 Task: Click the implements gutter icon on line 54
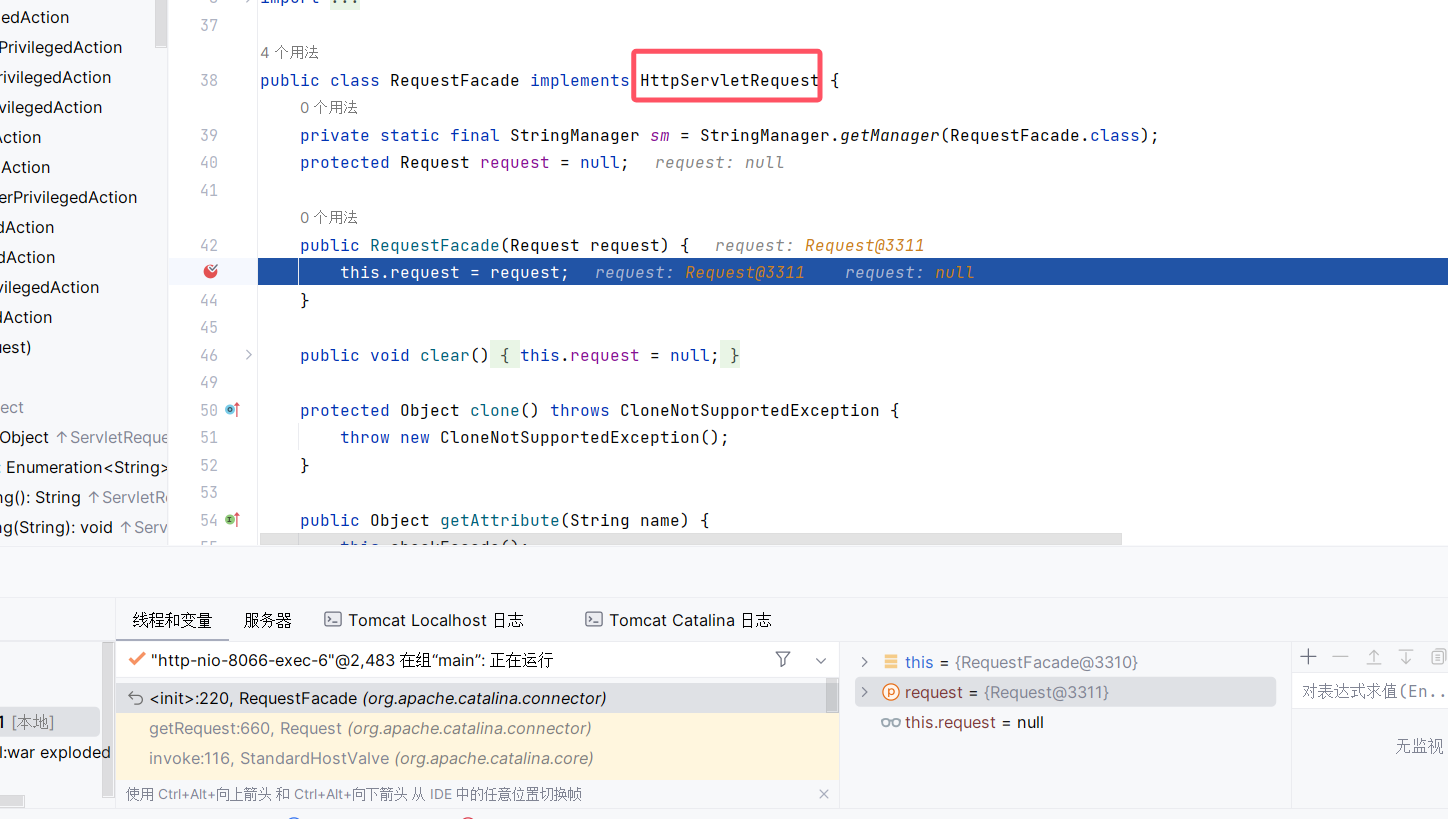(233, 520)
